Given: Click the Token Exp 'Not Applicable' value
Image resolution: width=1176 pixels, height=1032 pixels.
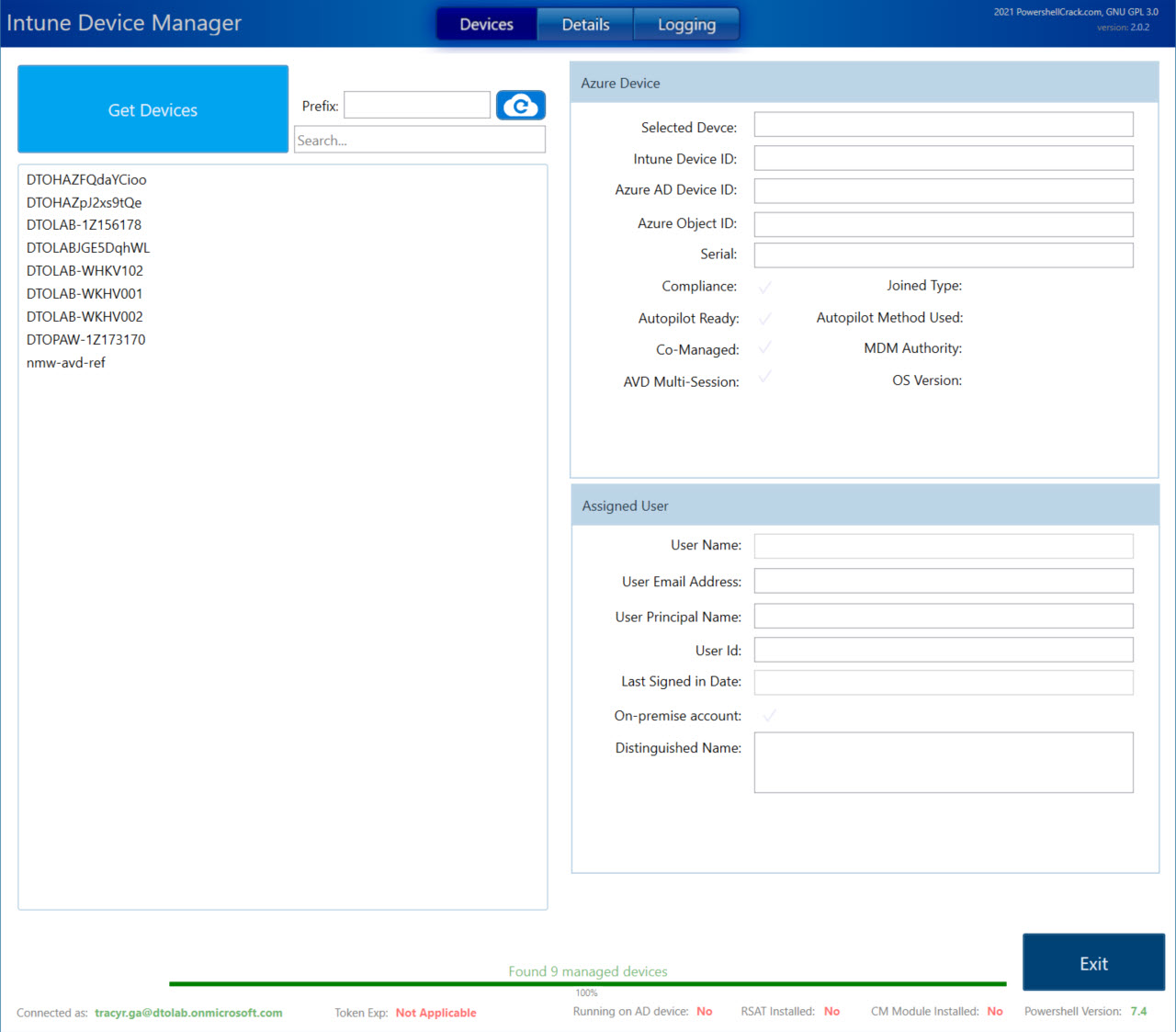Looking at the screenshot, I should 435,1013.
